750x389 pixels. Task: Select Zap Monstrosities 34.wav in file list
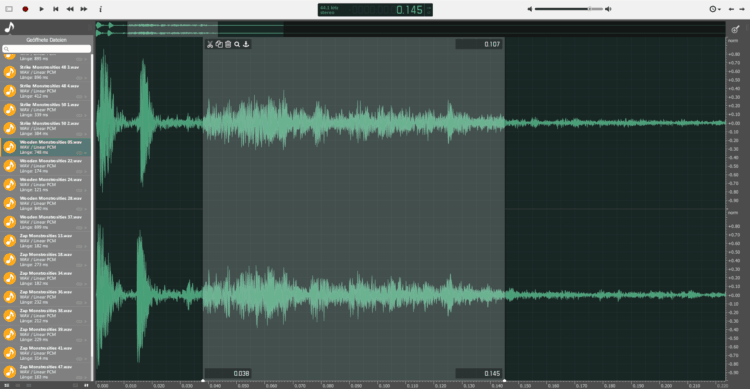[46, 278]
